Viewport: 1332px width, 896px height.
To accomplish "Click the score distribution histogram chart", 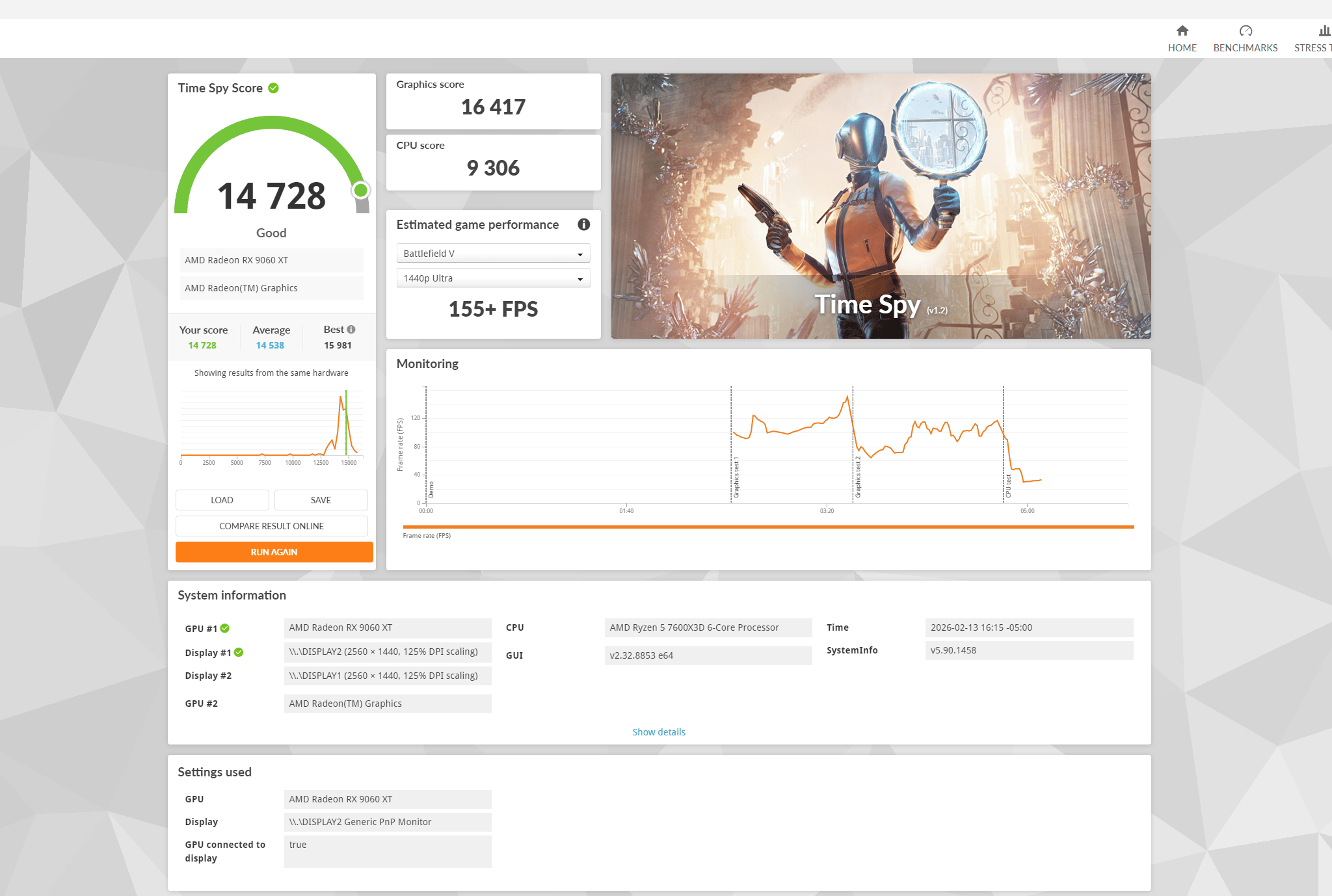I will (x=271, y=426).
